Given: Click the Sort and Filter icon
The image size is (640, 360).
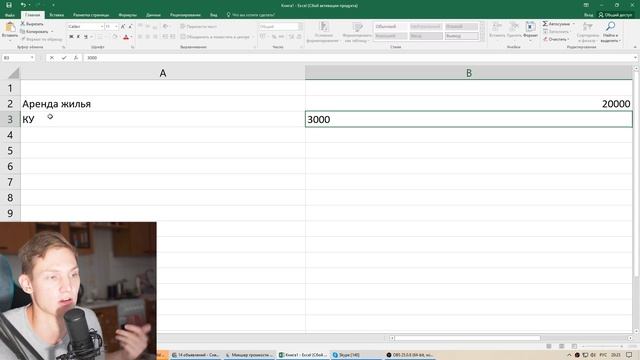Looking at the screenshot, I should (587, 27).
